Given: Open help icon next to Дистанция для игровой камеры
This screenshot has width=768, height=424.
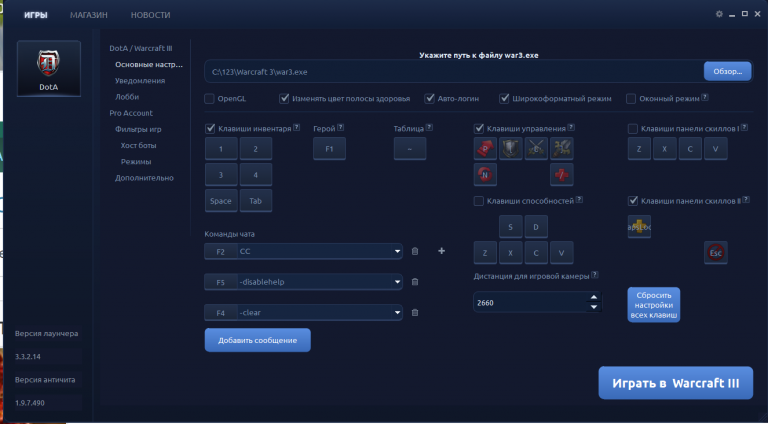Looking at the screenshot, I should (x=595, y=275).
